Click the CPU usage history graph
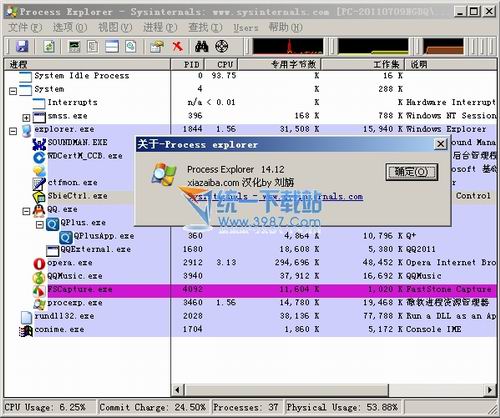 point(288,46)
